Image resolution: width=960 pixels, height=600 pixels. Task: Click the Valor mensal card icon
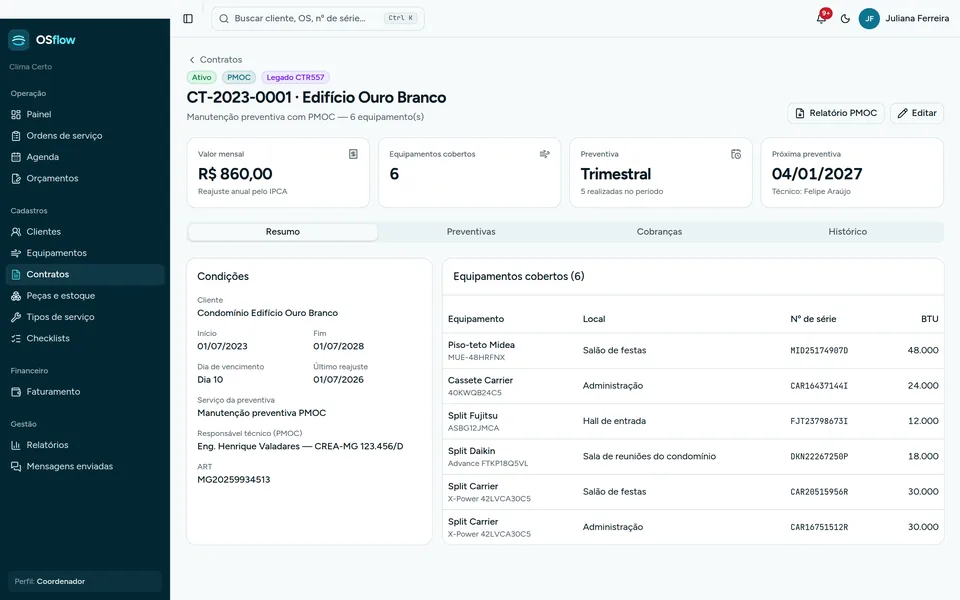point(353,154)
